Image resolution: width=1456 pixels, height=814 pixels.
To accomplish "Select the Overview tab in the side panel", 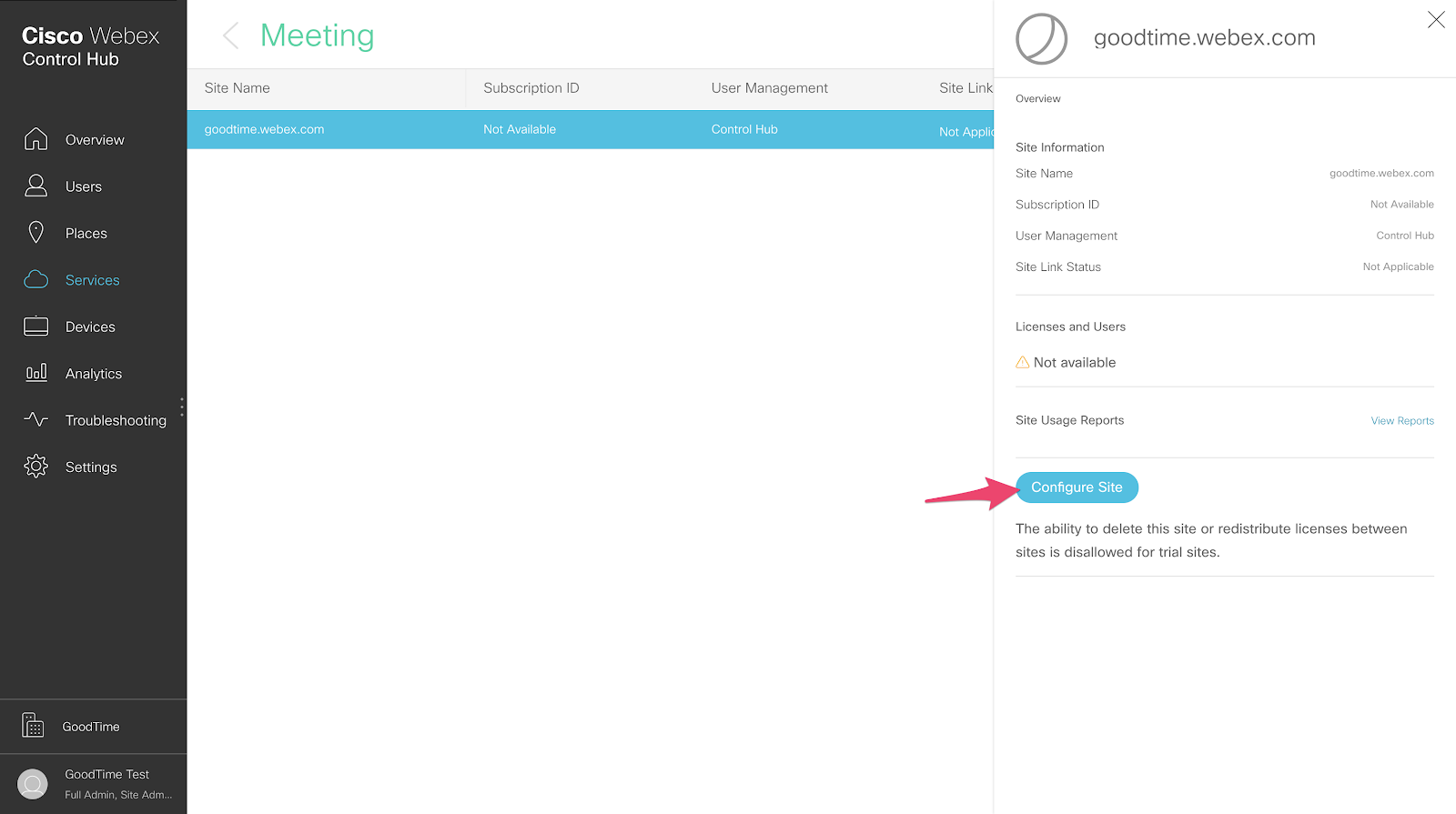I will point(1038,98).
